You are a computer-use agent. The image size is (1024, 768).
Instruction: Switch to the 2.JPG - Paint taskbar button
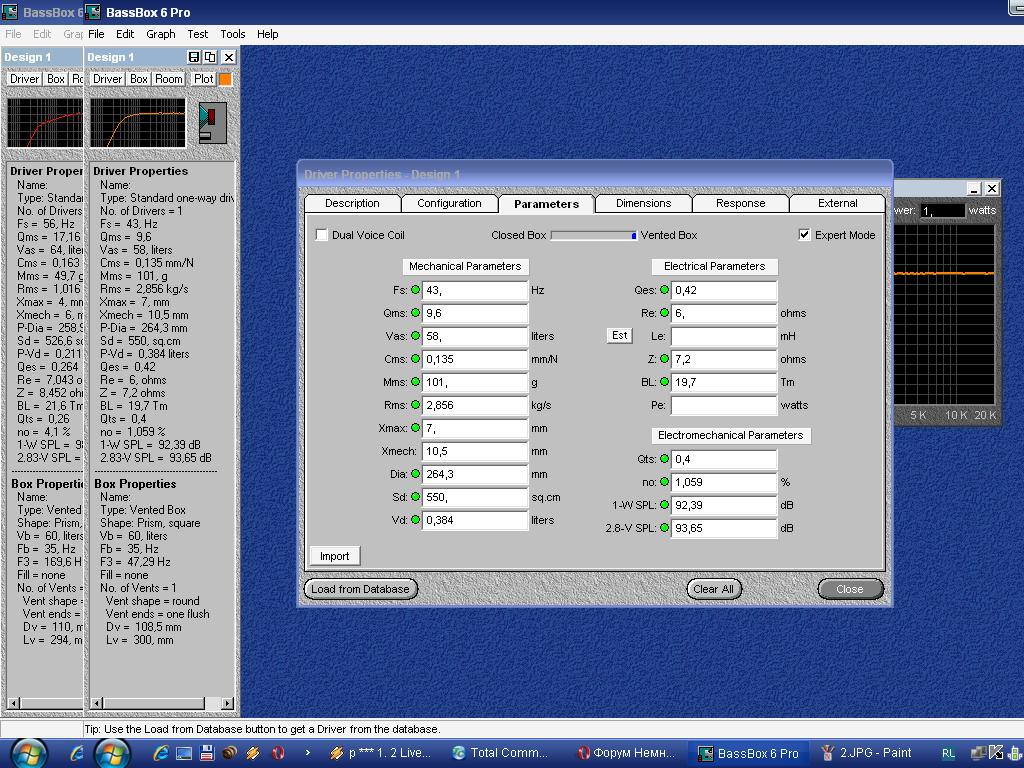point(865,753)
